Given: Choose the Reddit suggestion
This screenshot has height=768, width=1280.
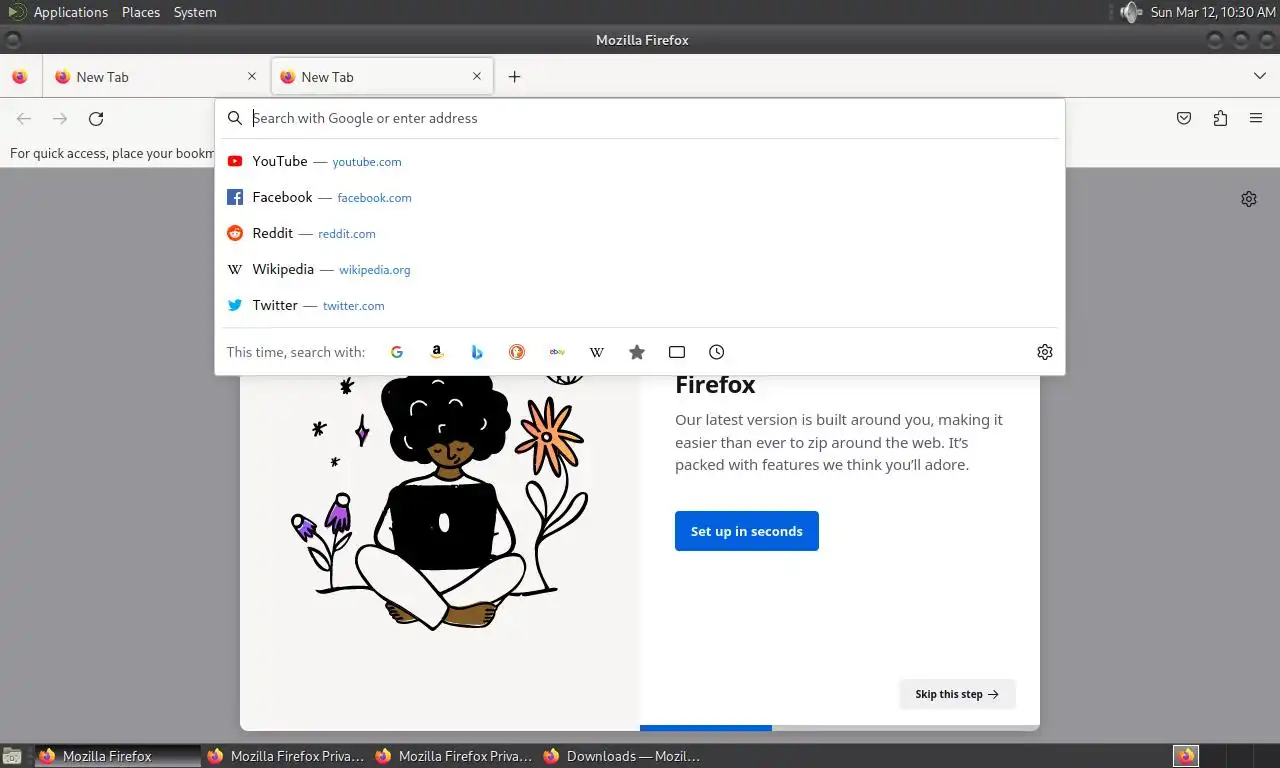Looking at the screenshot, I should coord(640,233).
